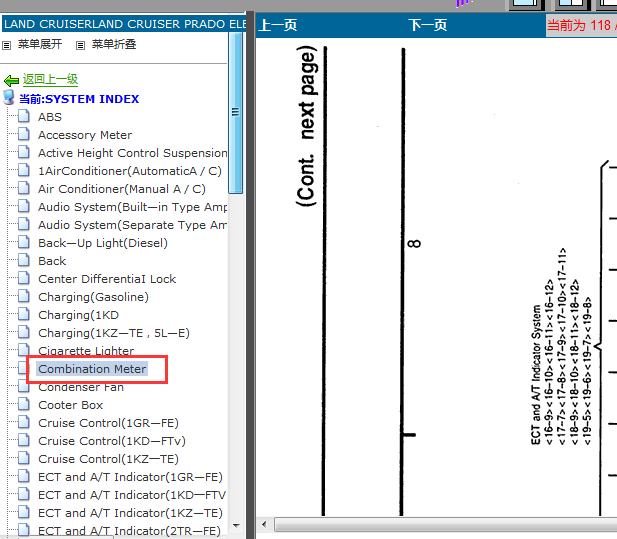The width and height of the screenshot is (617, 539).
Task: Open Charging(1KZ-TE , 5L-E) entry
Action: coord(114,333)
